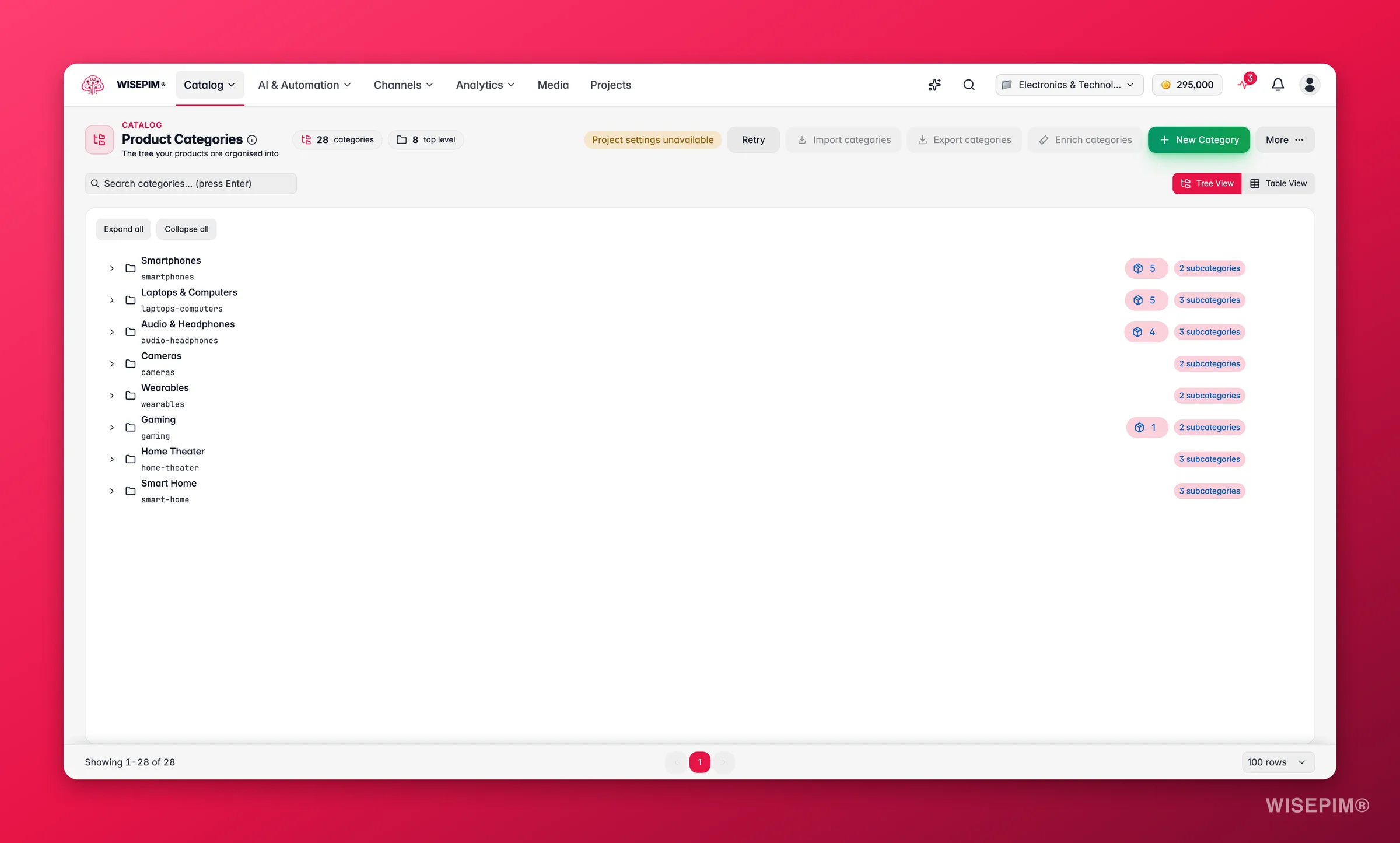Viewport: 1400px width, 843px height.
Task: Open the user profile avatar icon
Action: click(x=1310, y=85)
